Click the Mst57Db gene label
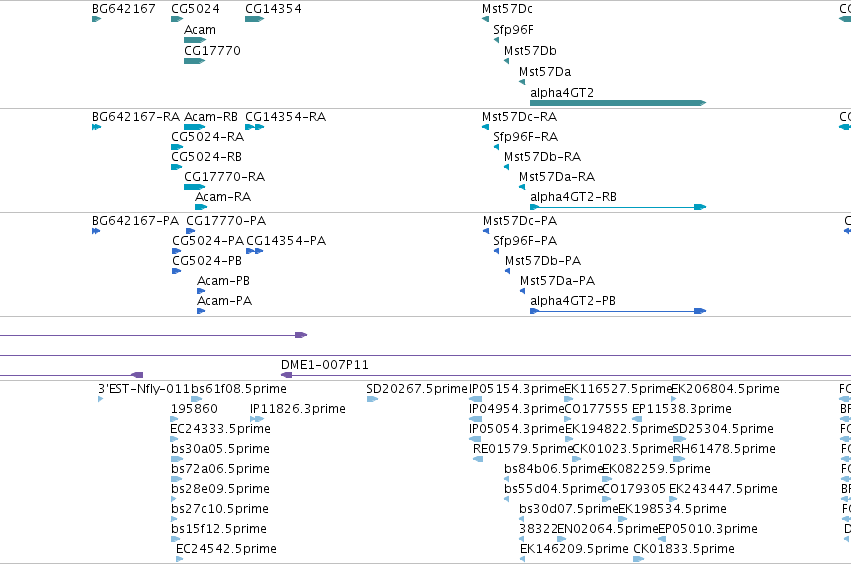The width and height of the screenshot is (851, 564). coord(530,50)
